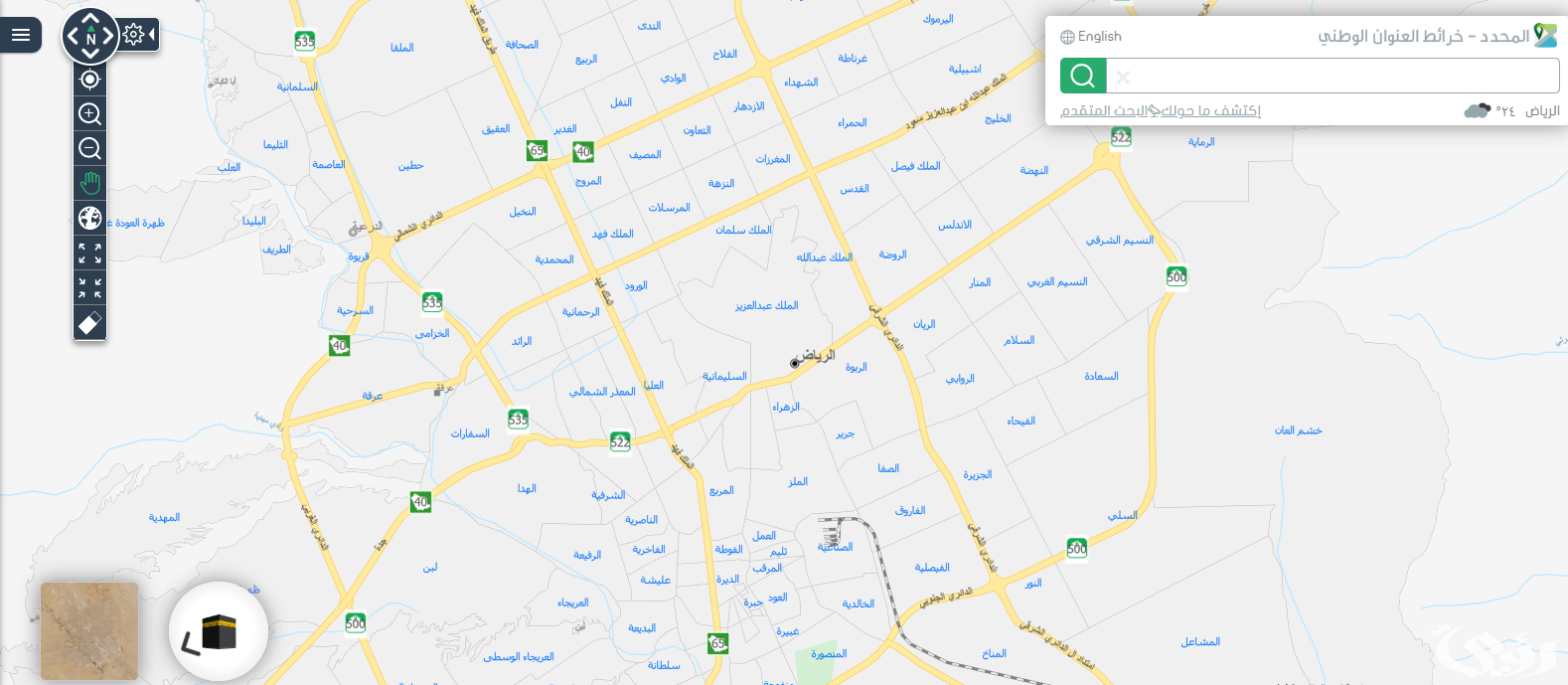Image resolution: width=1568 pixels, height=685 pixels.
Task: Zoom in with the magnifier plus tool
Action: (89, 113)
